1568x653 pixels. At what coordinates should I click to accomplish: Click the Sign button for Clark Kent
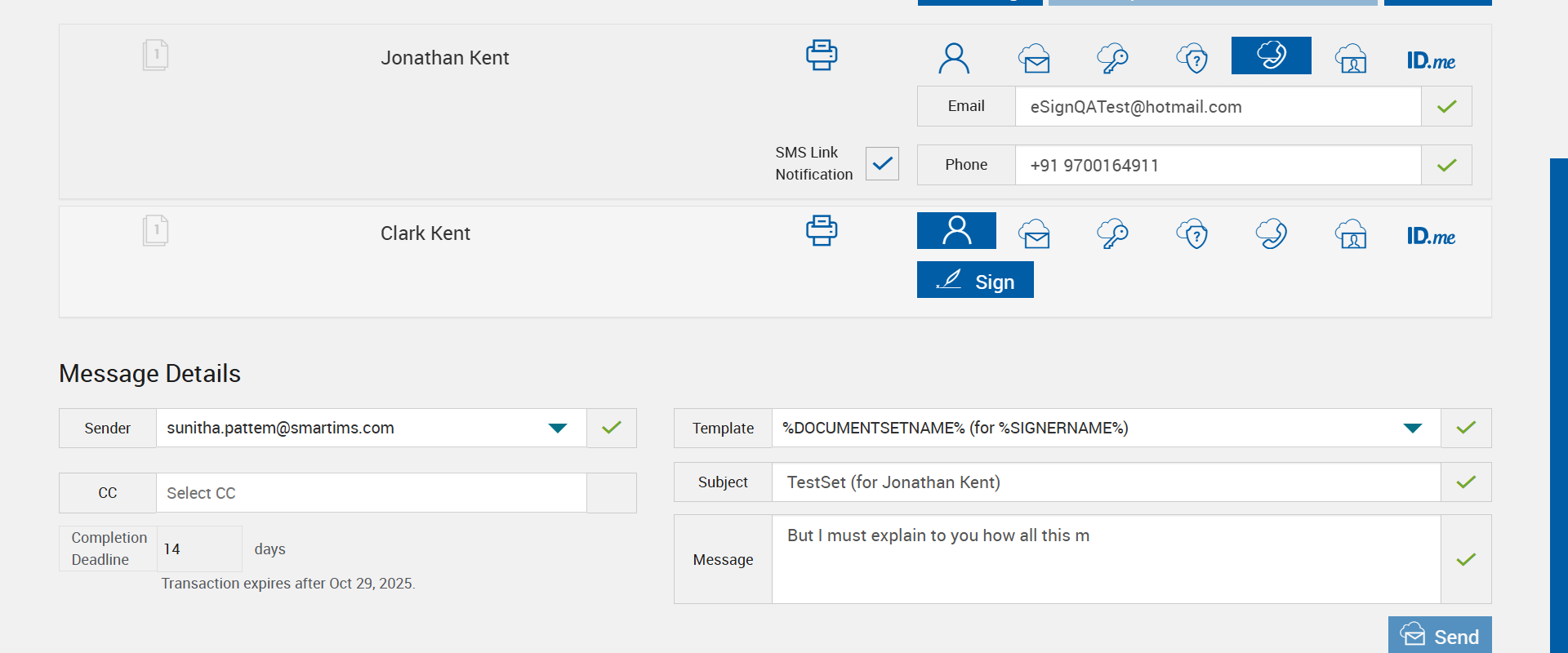pyautogui.click(x=975, y=280)
